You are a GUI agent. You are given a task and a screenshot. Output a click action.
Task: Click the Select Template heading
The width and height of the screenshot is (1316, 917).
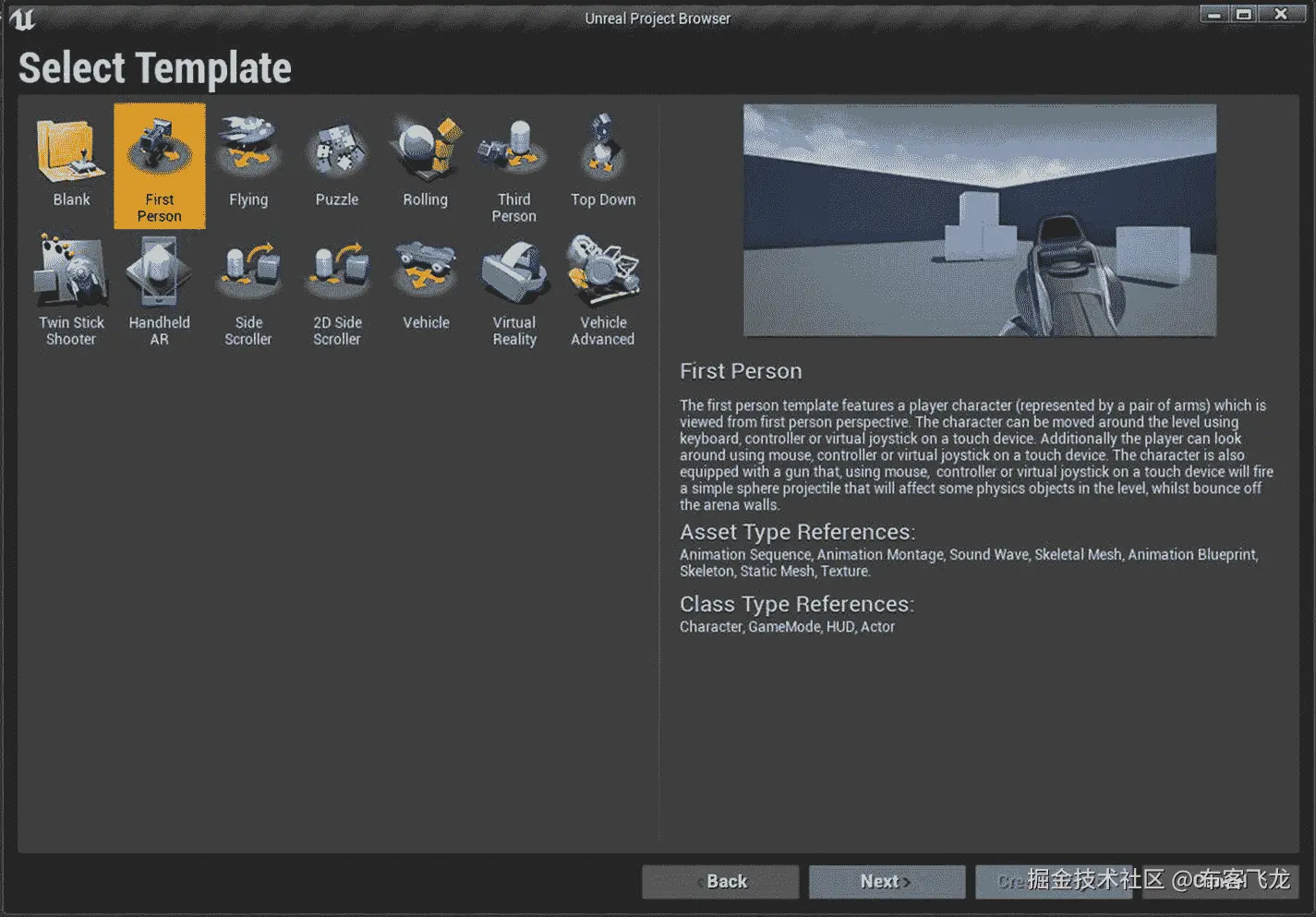pos(155,68)
